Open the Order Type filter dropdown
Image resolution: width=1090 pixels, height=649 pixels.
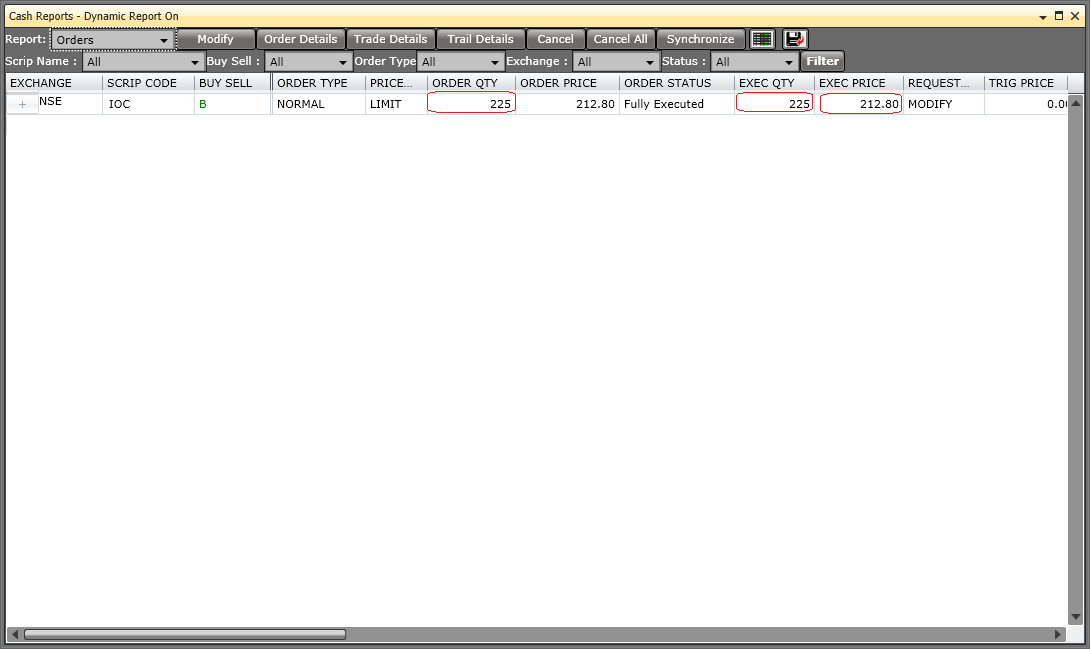[x=460, y=62]
